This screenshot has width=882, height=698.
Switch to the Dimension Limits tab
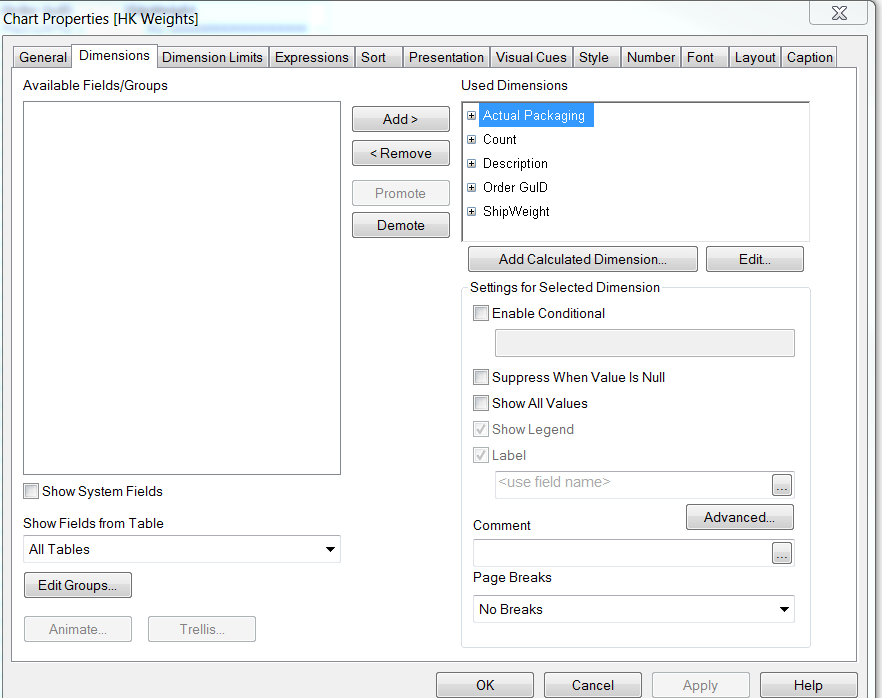point(212,57)
